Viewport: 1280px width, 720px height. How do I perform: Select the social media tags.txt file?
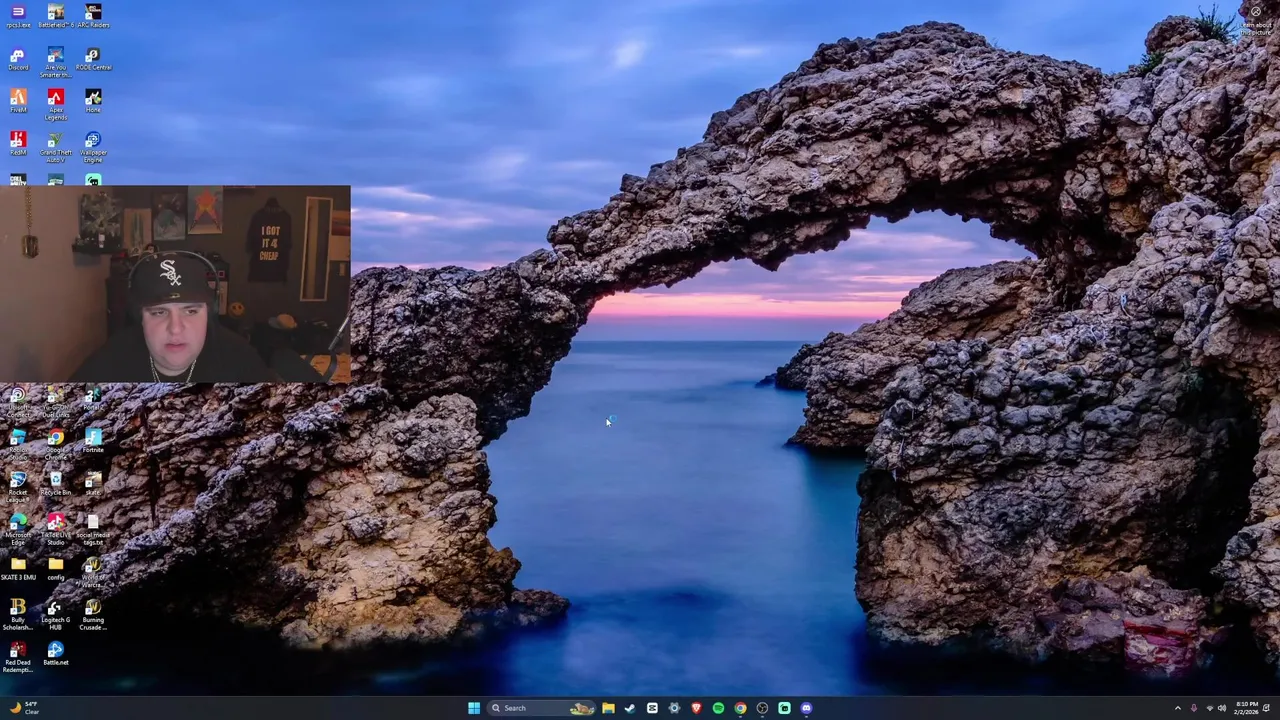93,529
